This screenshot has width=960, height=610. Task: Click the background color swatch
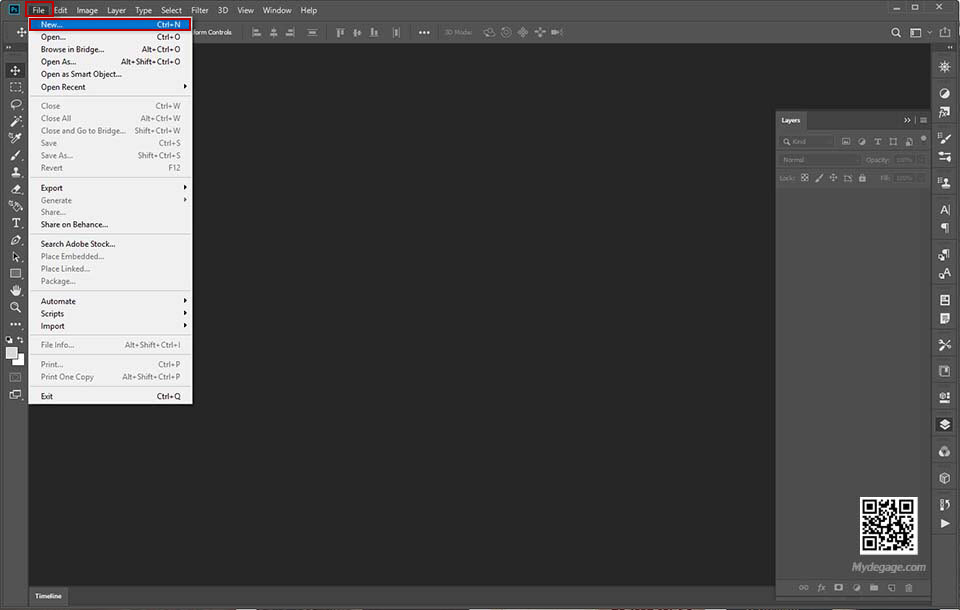(20, 361)
